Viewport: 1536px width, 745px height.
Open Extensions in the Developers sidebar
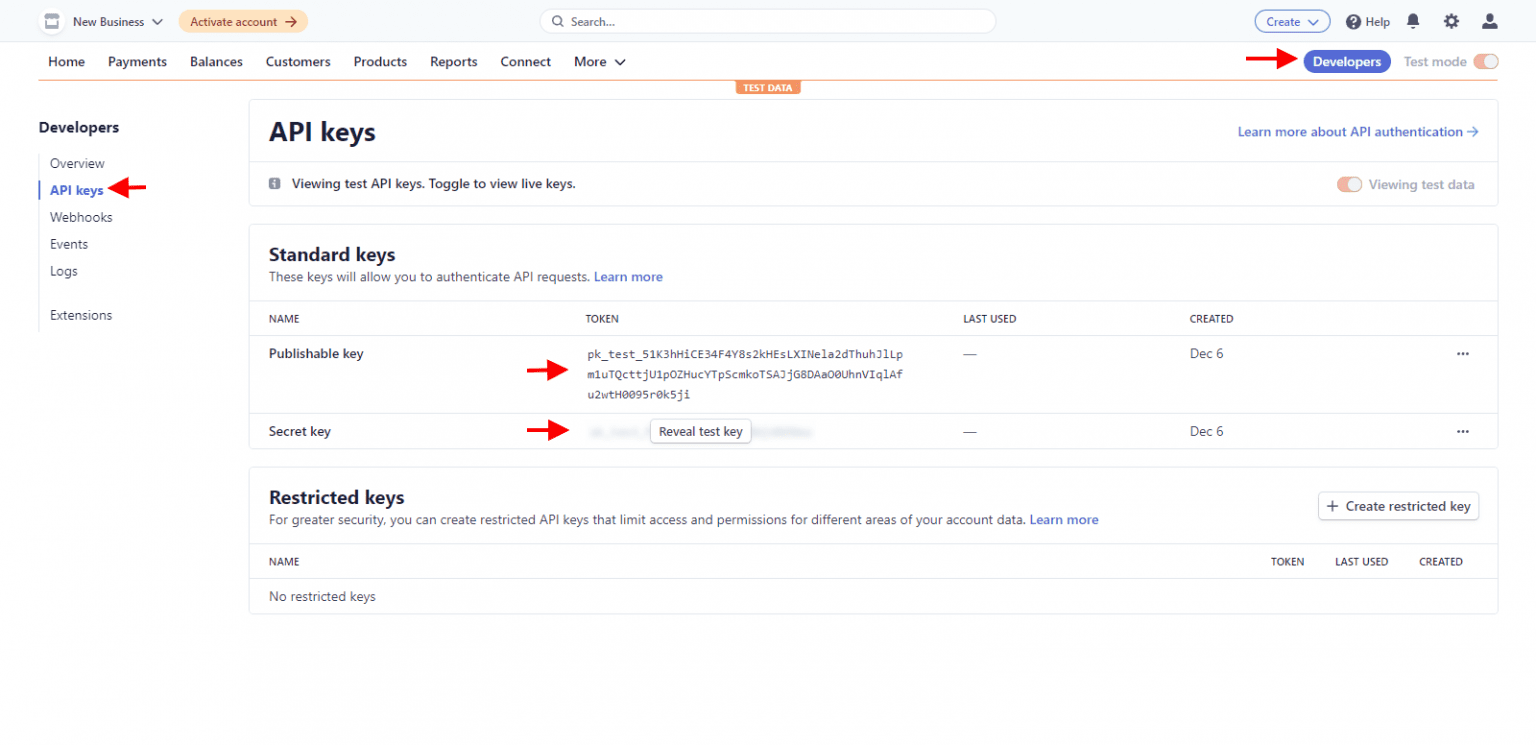click(81, 315)
